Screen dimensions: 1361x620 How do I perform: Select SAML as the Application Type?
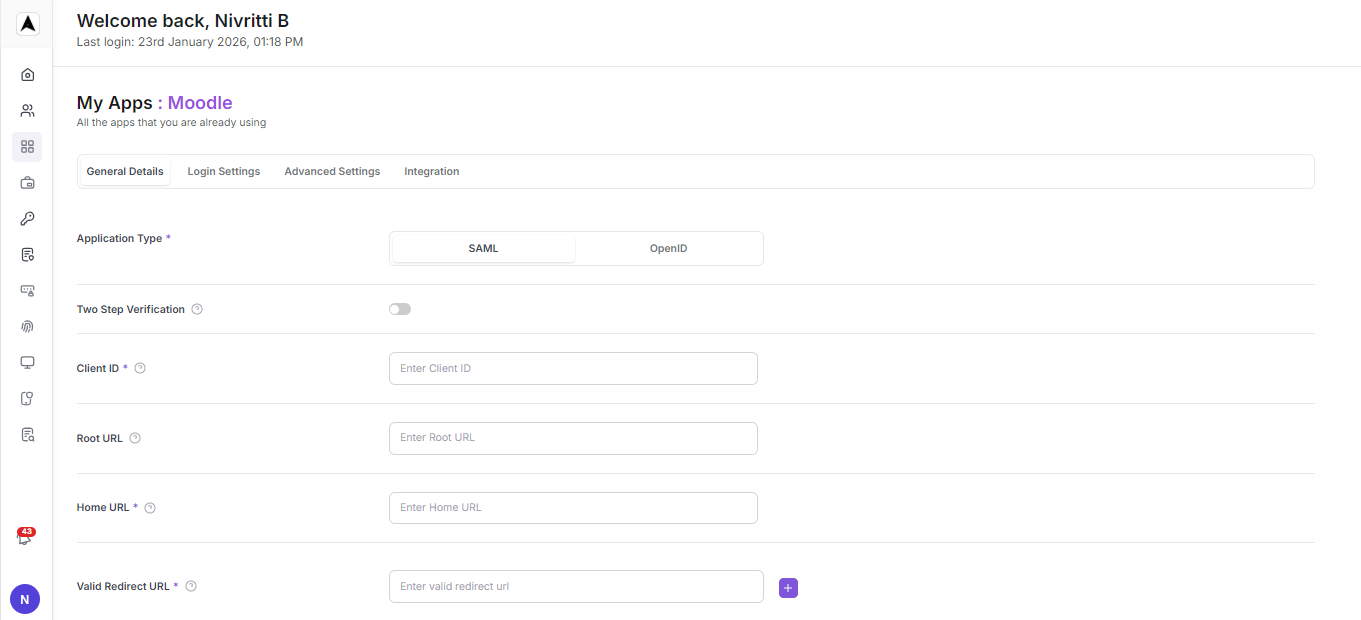(483, 248)
